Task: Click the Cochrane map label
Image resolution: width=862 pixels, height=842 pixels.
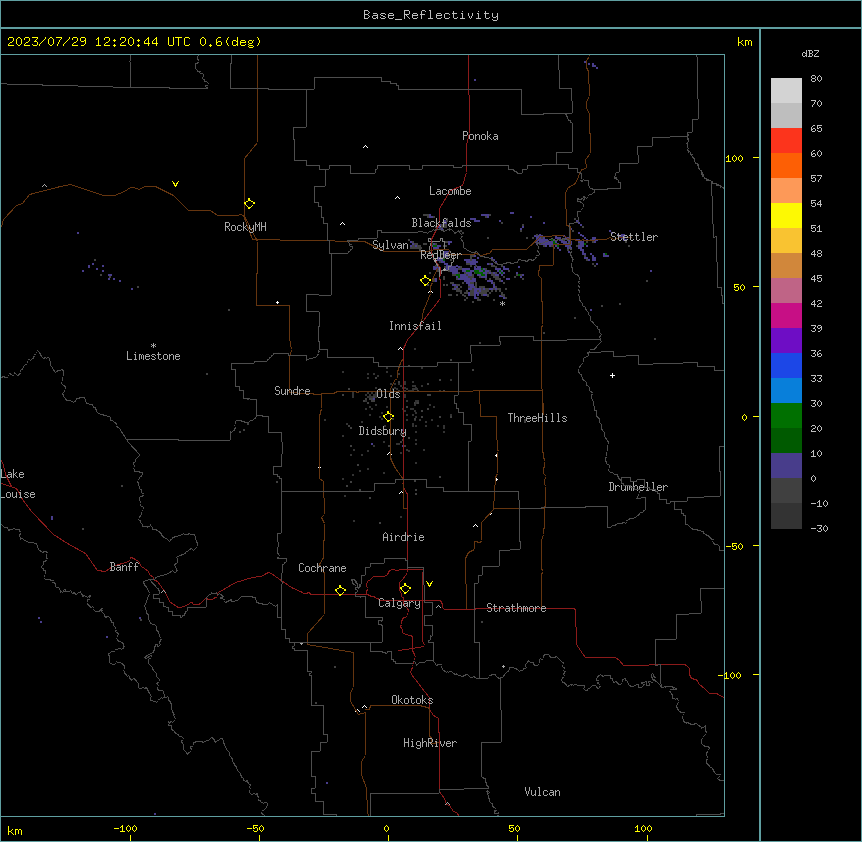Action: [x=322, y=568]
